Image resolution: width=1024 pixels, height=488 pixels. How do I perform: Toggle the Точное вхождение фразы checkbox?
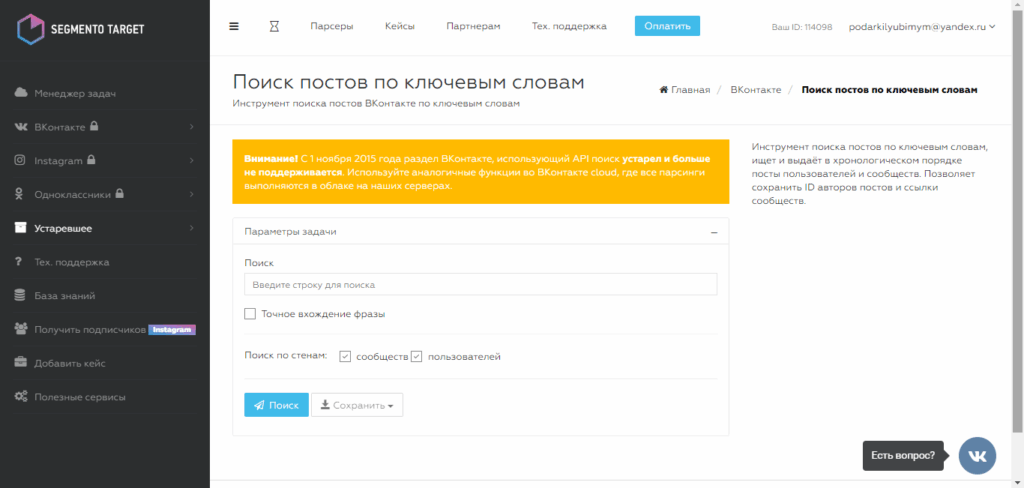(249, 314)
